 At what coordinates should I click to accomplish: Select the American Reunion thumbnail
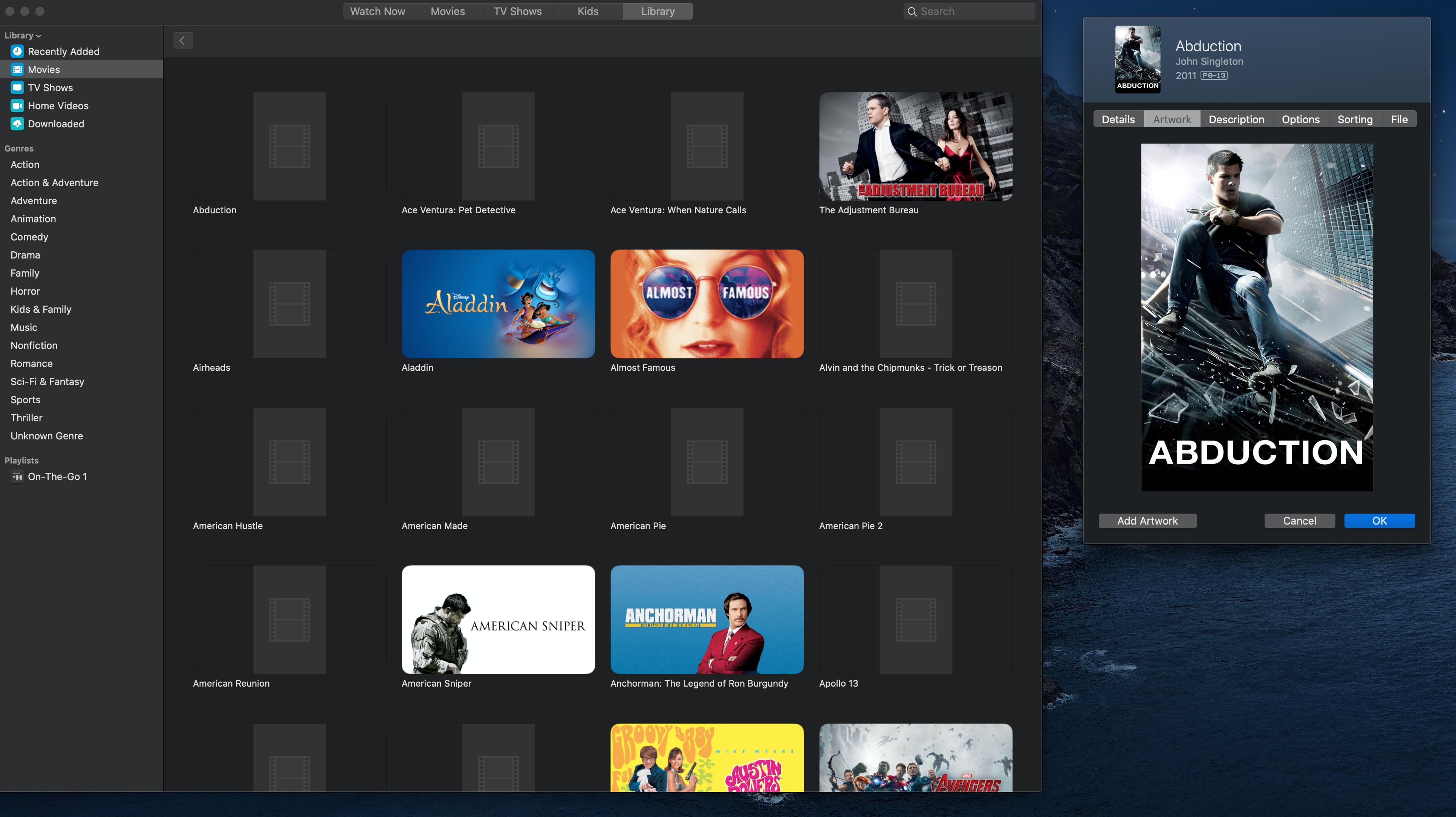(289, 620)
